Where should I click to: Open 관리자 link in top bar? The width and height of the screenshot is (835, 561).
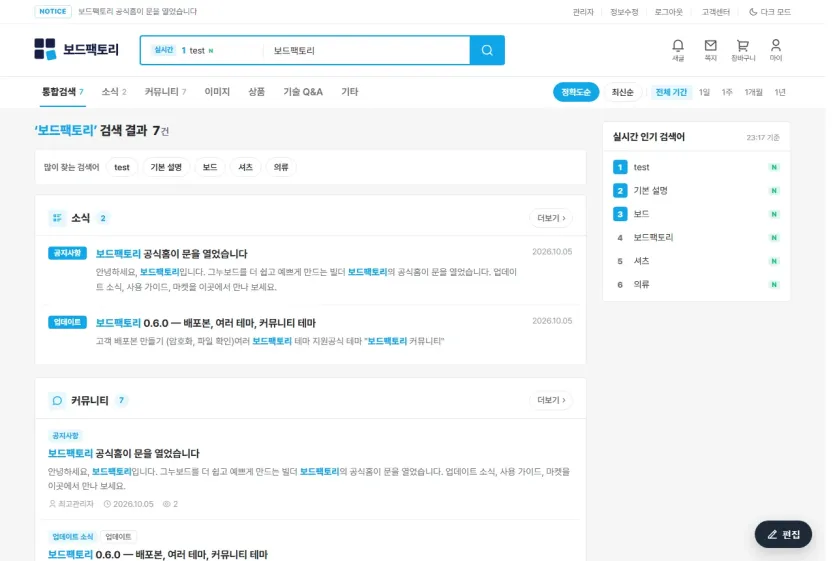click(583, 12)
